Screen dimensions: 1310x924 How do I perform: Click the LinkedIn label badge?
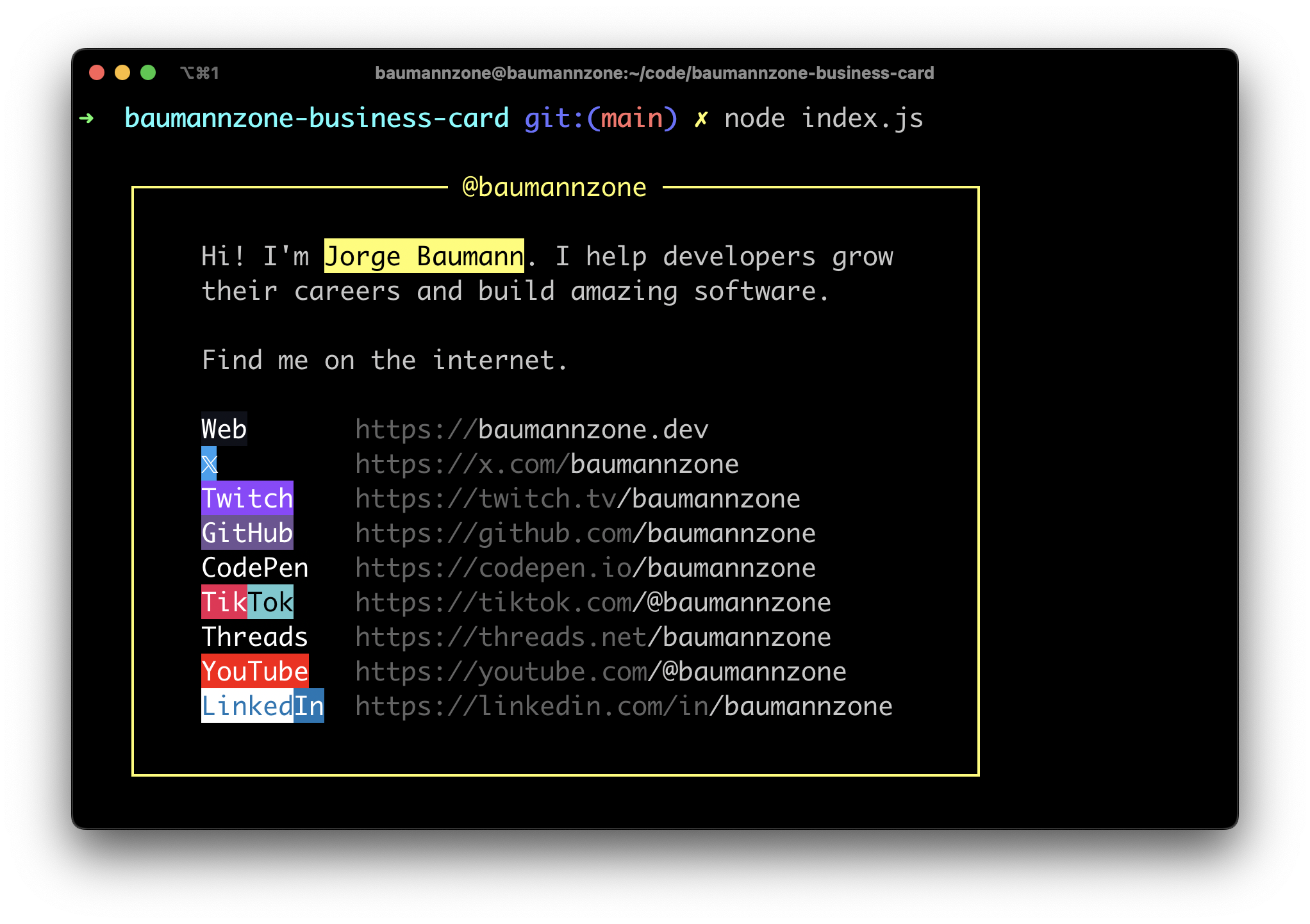[x=262, y=706]
